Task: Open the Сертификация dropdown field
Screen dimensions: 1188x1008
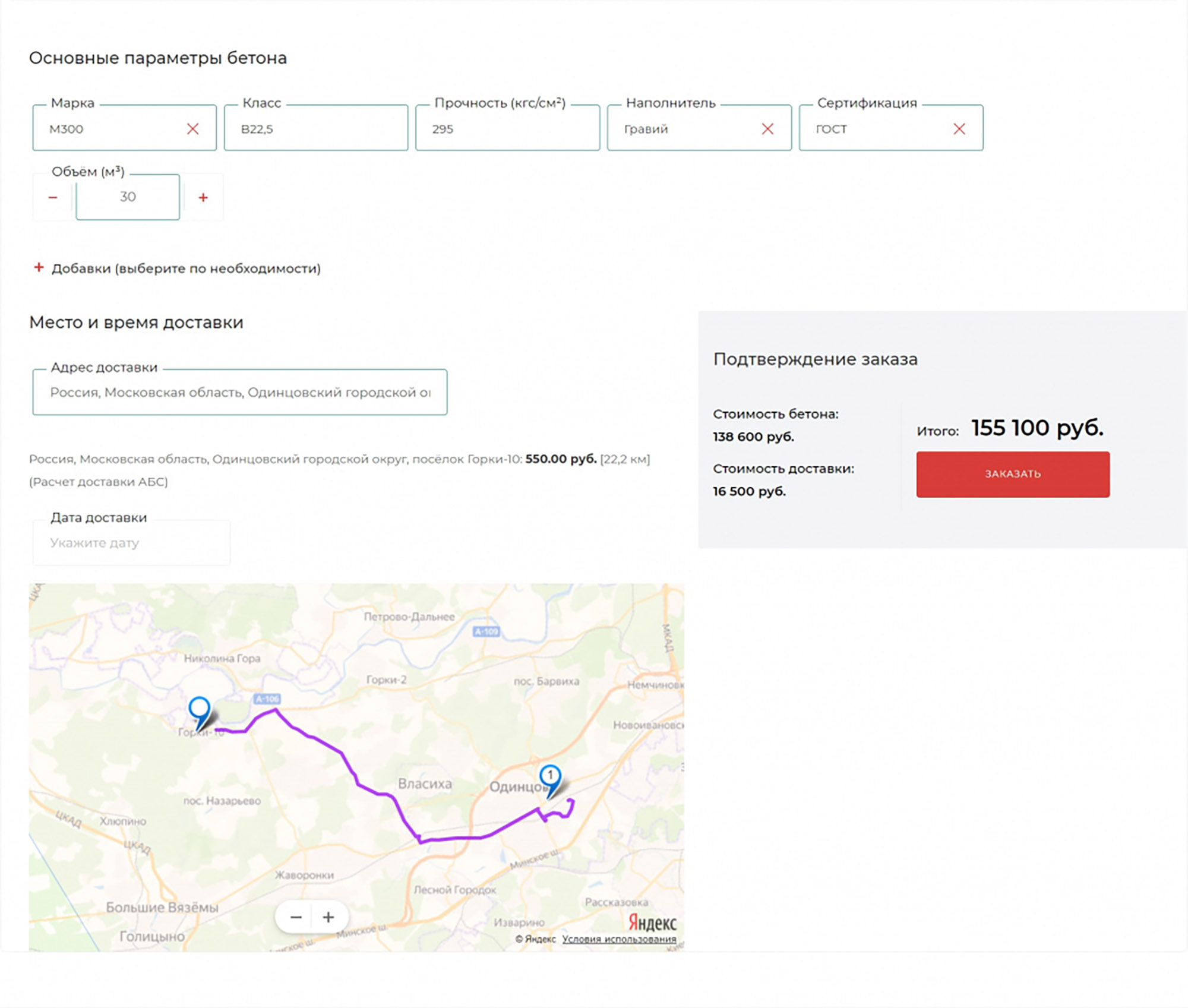Action: pos(891,128)
